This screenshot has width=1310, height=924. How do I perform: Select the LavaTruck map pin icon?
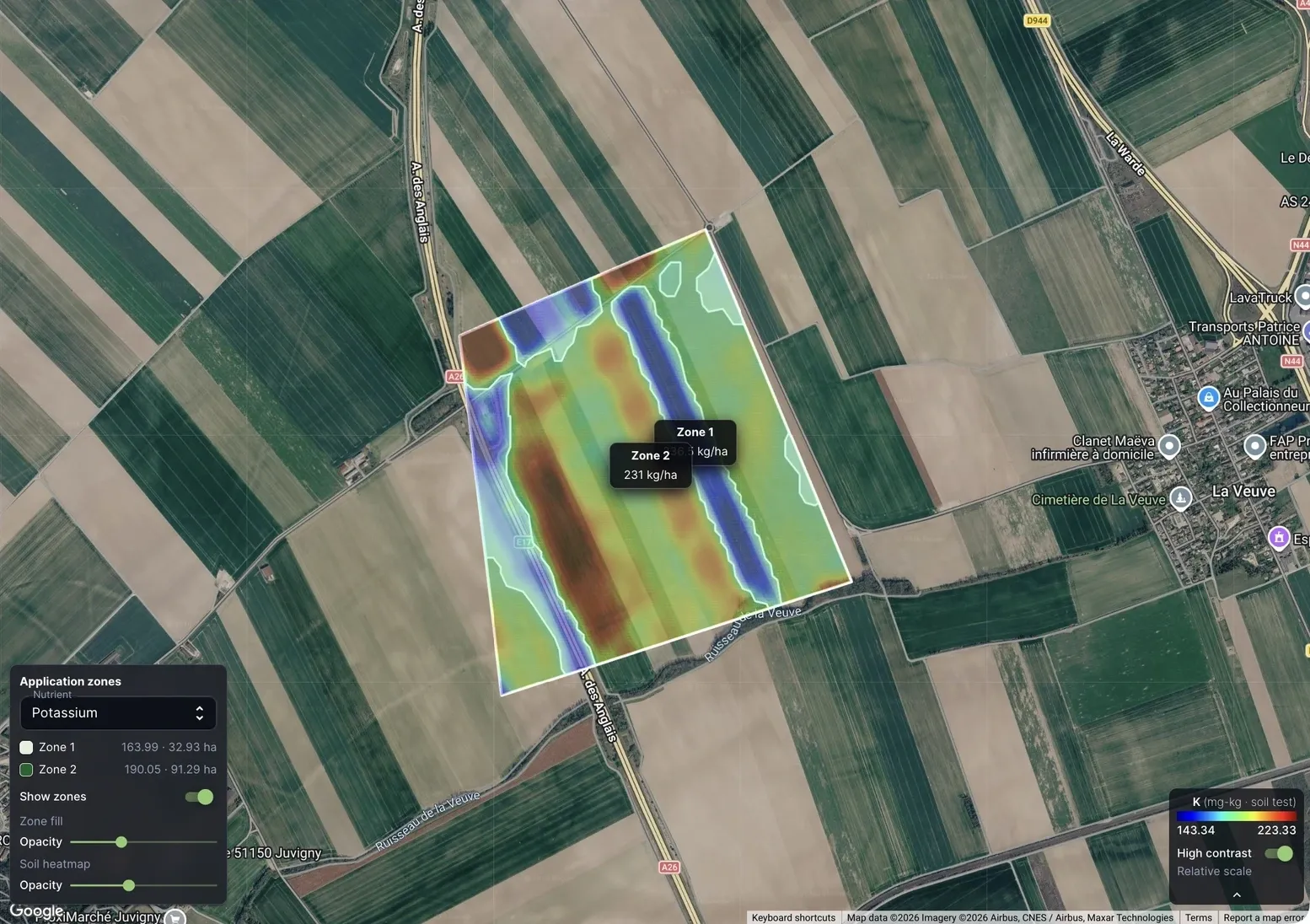coord(1303,297)
